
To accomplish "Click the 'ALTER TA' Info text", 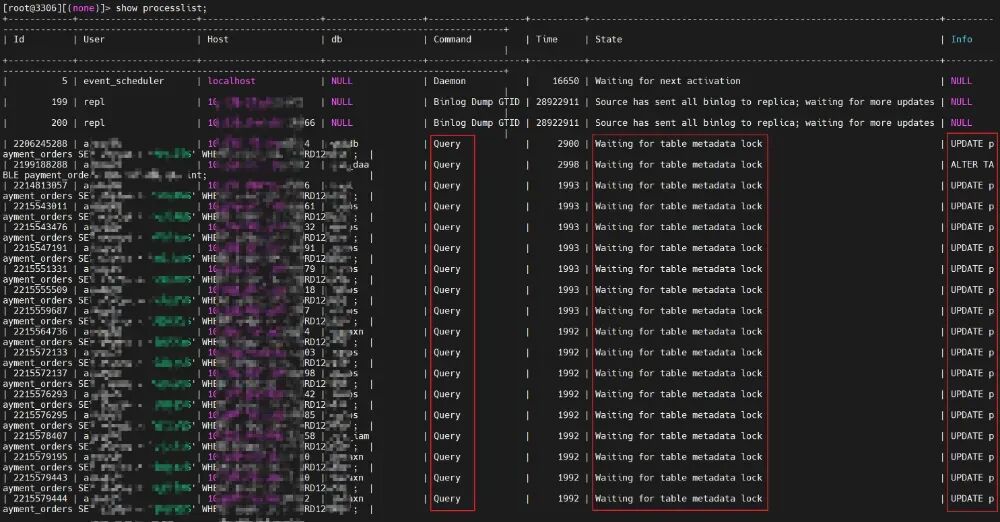I will pyautogui.click(x=972, y=165).
